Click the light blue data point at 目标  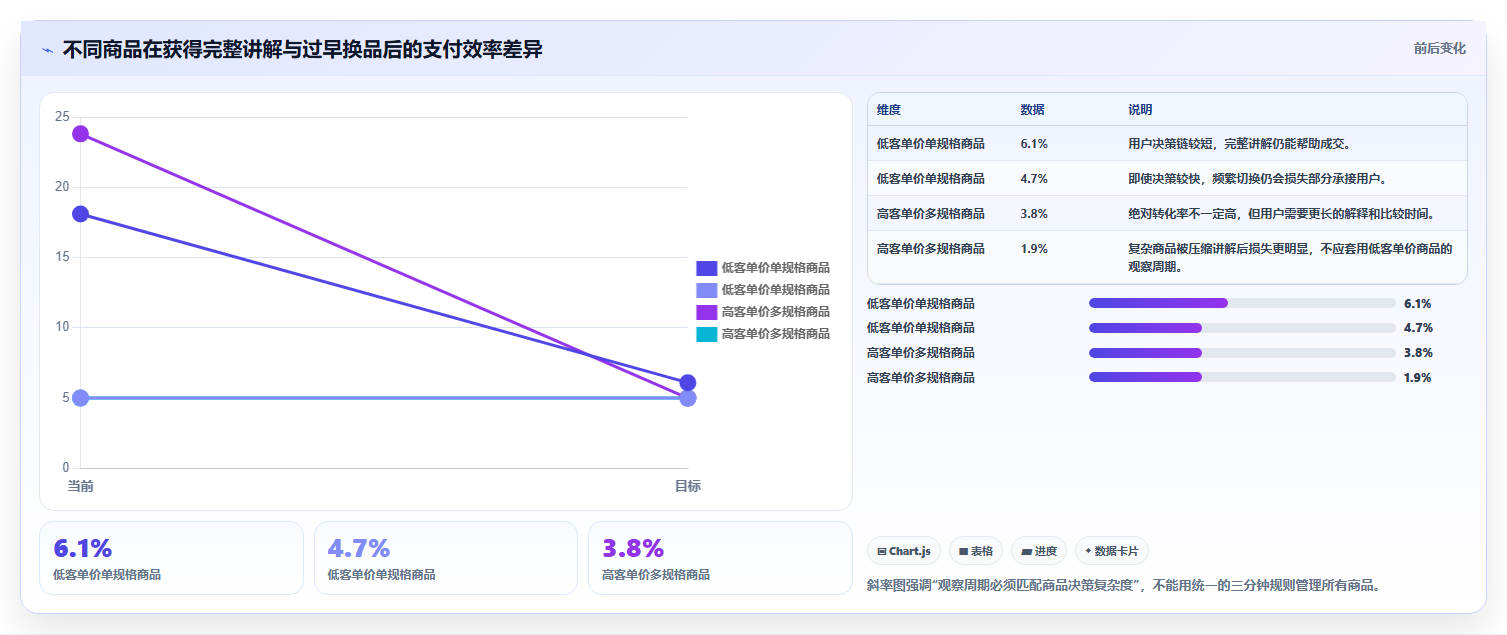688,399
